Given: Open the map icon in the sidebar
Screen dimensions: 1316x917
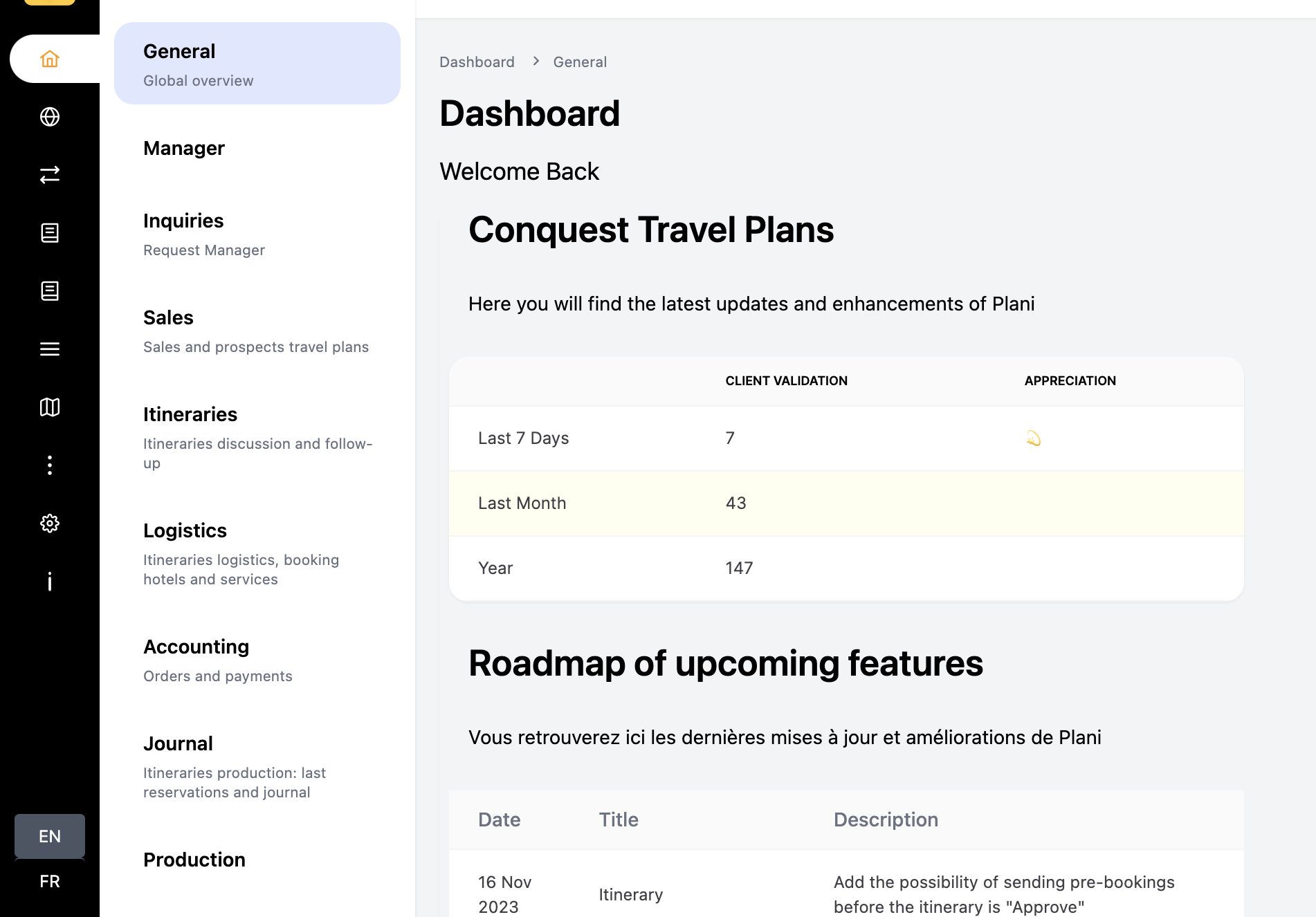Looking at the screenshot, I should click(x=49, y=407).
